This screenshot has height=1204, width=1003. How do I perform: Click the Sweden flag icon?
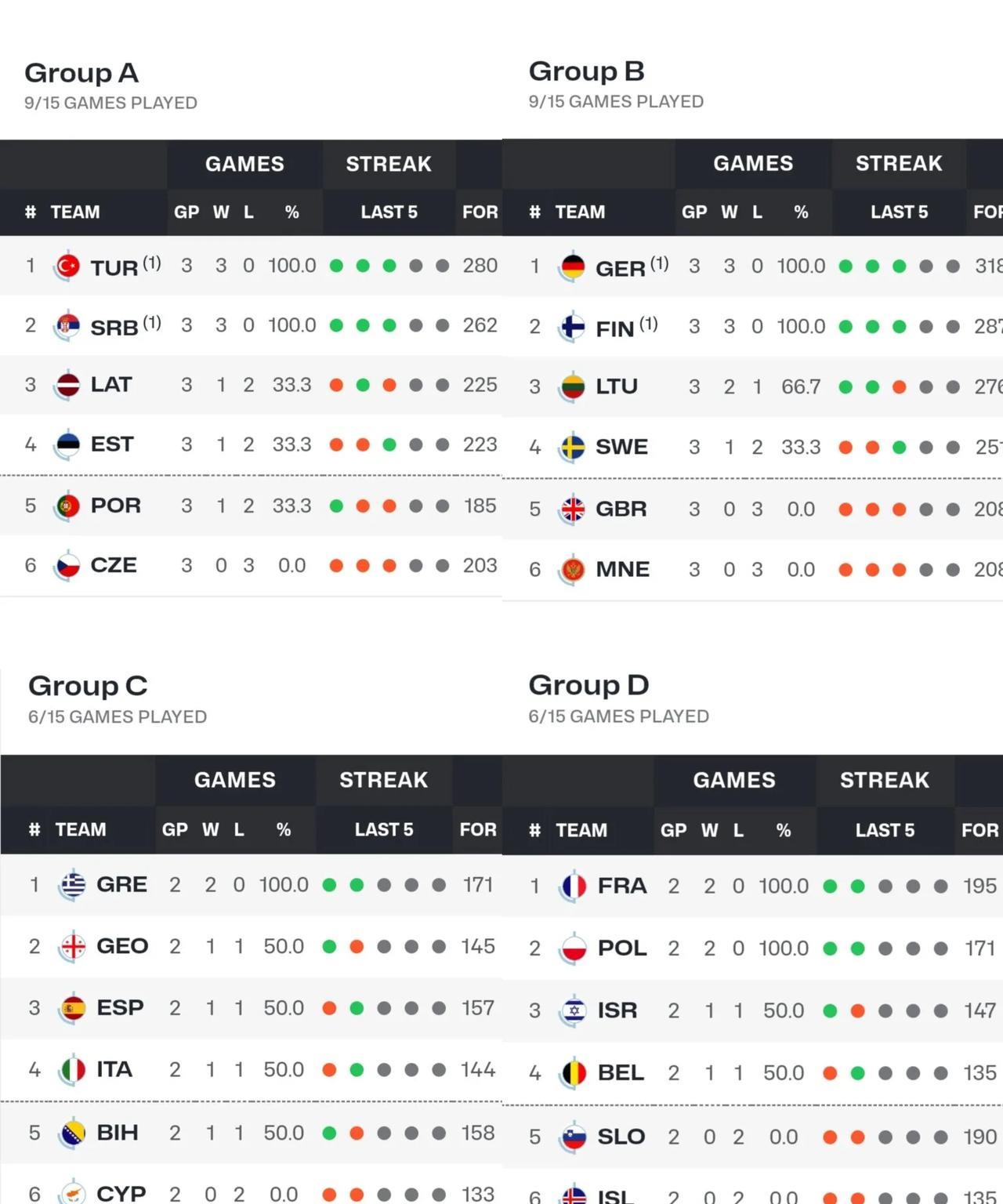[573, 448]
